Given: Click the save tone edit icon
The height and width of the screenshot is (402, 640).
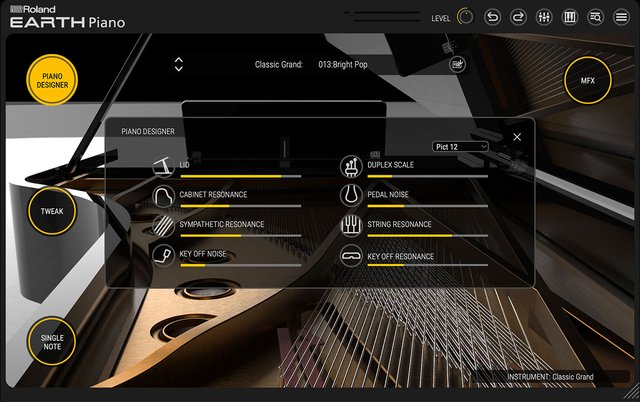Looking at the screenshot, I should (457, 64).
